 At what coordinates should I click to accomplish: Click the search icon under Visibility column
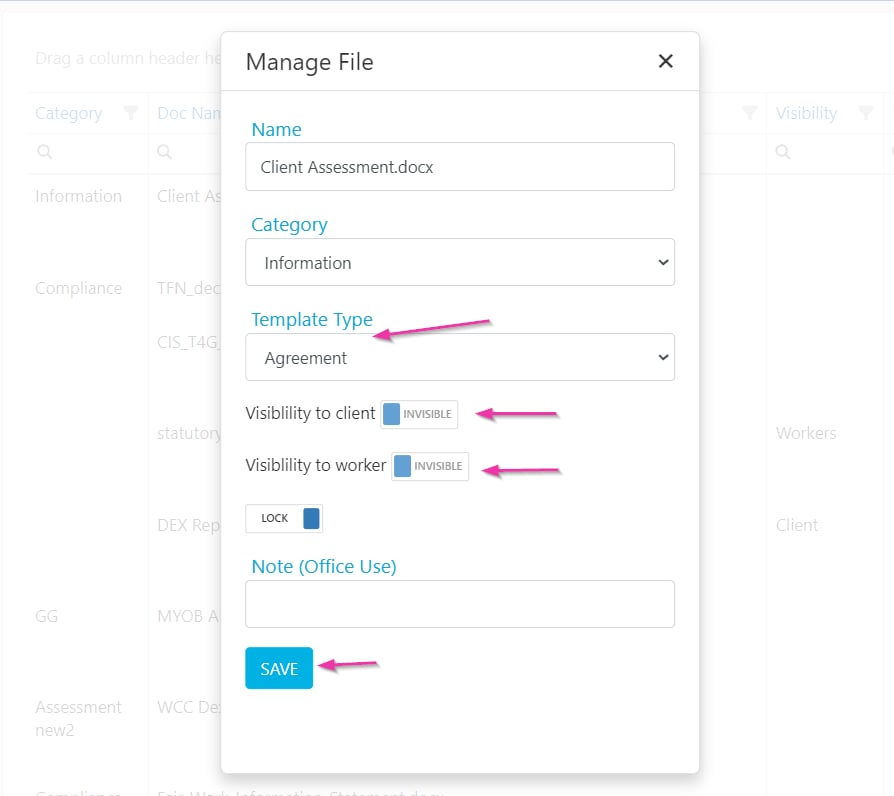point(783,152)
